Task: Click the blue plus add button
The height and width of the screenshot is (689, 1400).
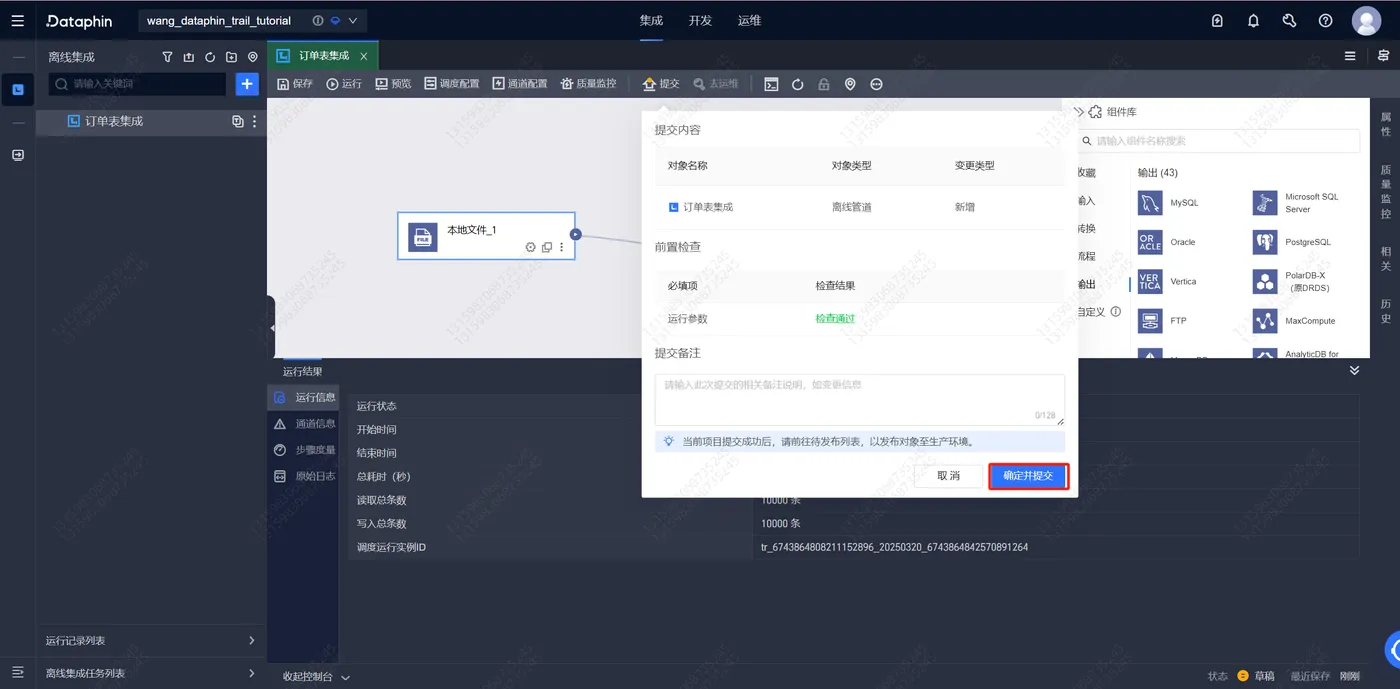Action: tap(247, 84)
